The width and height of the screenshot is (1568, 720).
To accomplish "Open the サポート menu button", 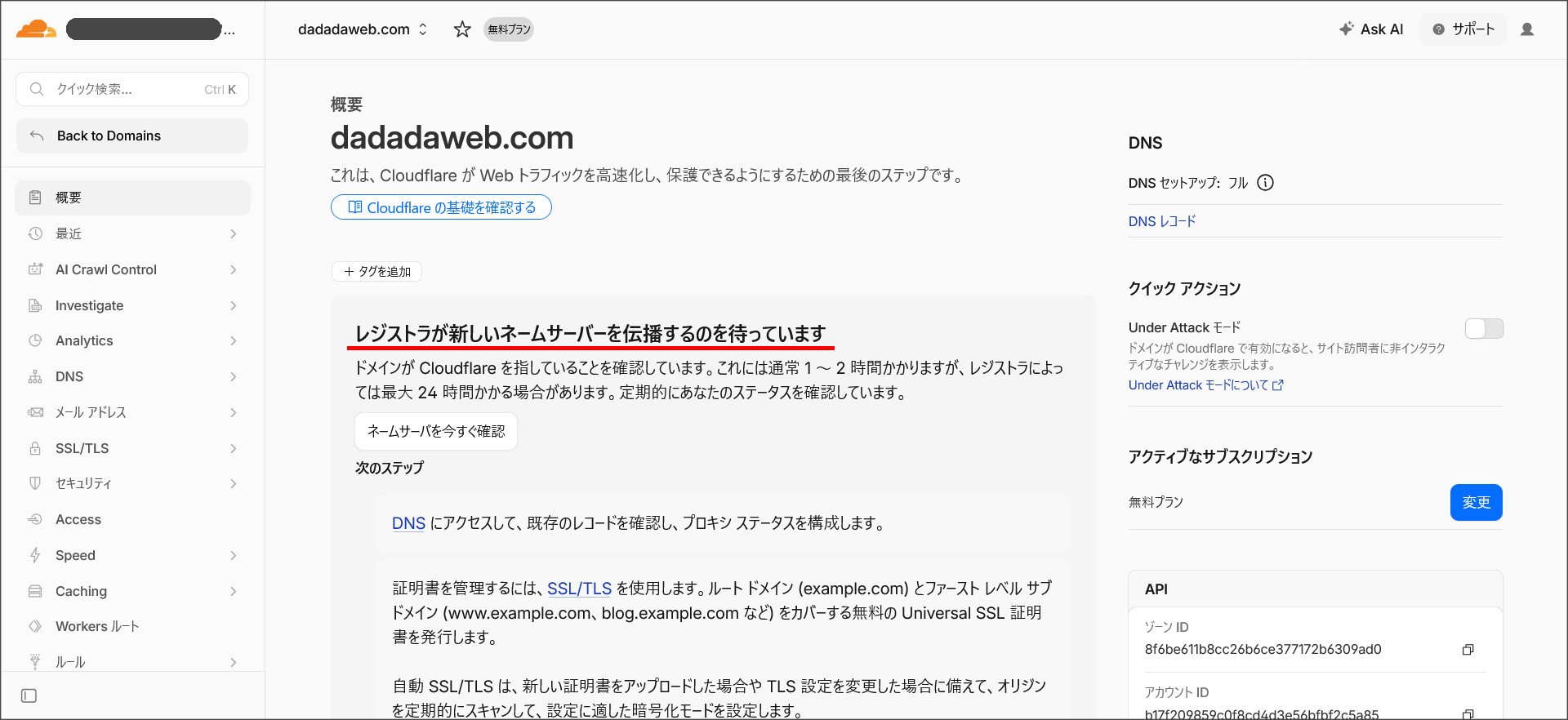I will pyautogui.click(x=1463, y=29).
